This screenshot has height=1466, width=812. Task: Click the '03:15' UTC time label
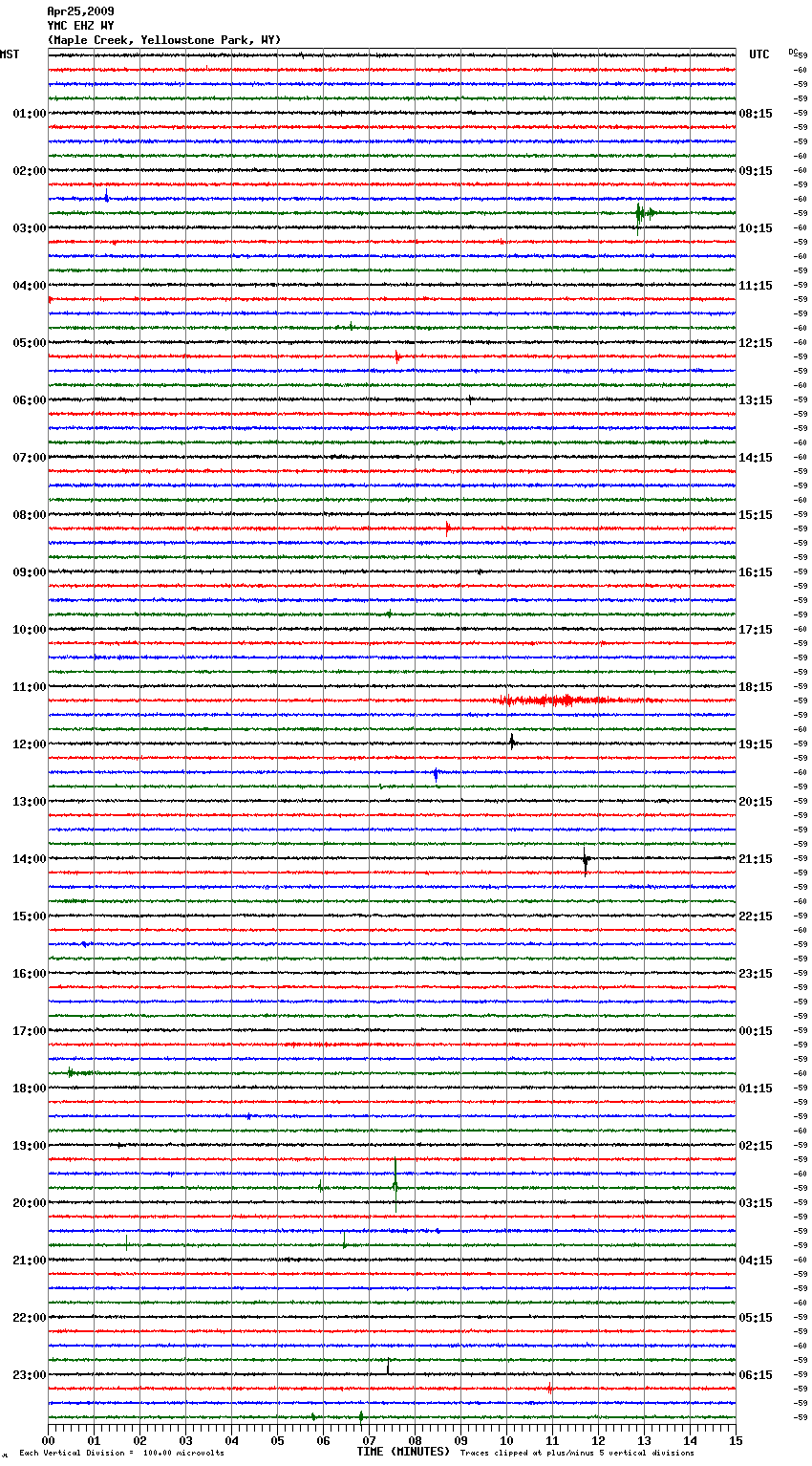[x=756, y=1203]
